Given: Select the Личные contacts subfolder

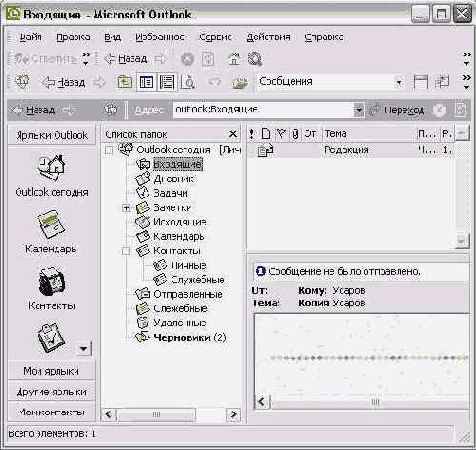Looking at the screenshot, I should [188, 265].
